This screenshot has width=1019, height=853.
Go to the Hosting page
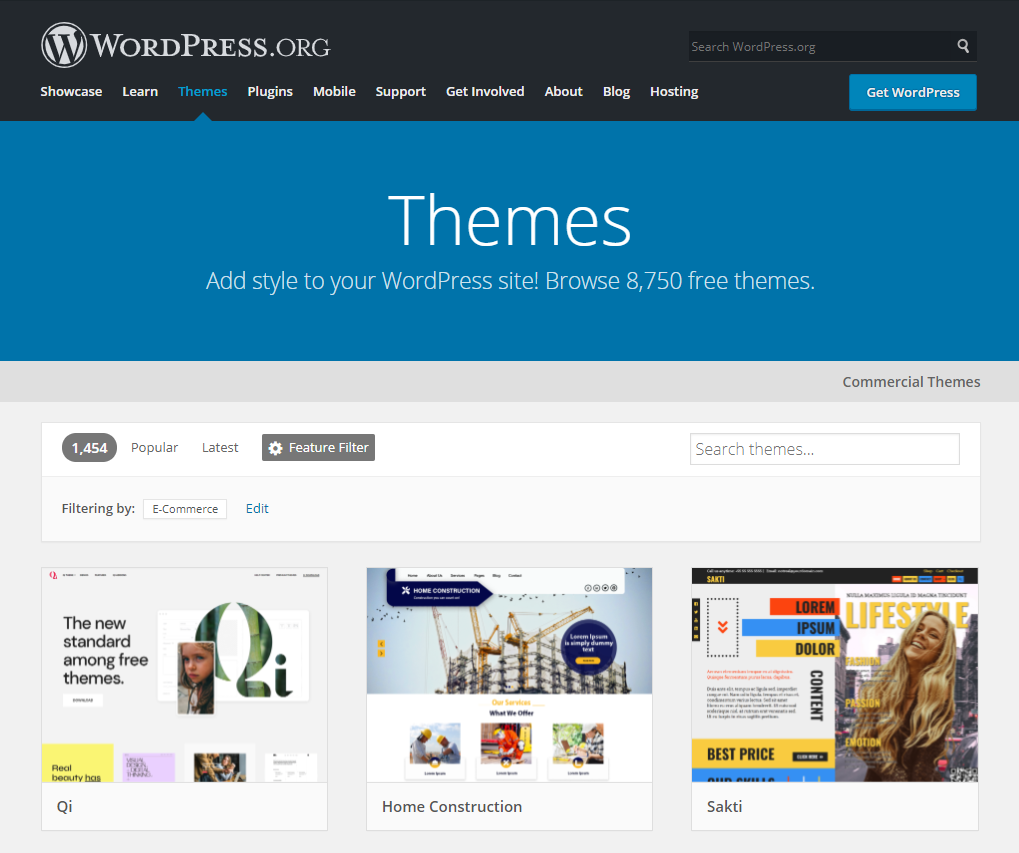point(674,92)
